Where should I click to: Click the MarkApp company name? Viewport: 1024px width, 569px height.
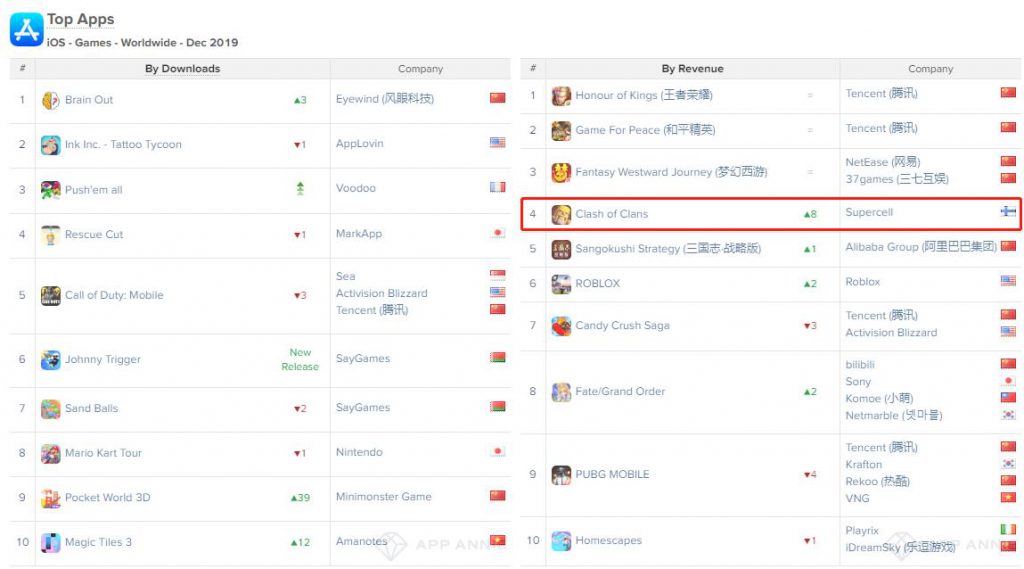(x=359, y=233)
